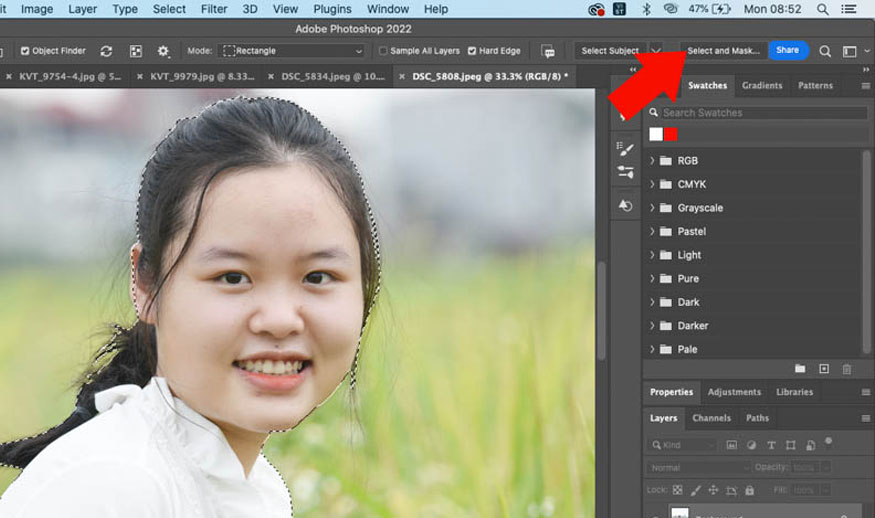Expand the Pastel swatch group
The width and height of the screenshot is (875, 518).
(x=652, y=231)
